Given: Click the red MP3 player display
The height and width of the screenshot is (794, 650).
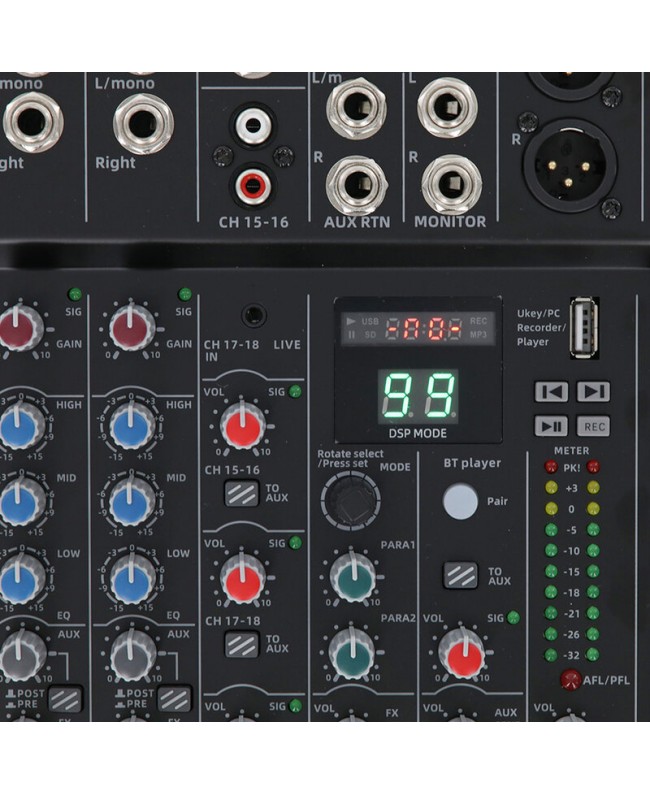Looking at the screenshot, I should [x=418, y=328].
